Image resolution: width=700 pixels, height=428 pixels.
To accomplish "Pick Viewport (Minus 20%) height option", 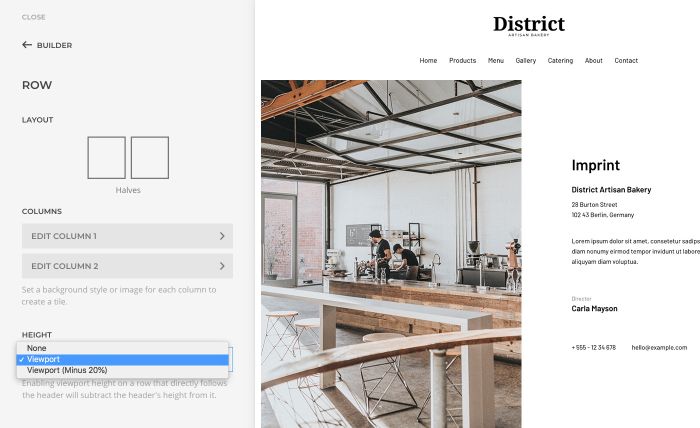I will [69, 370].
